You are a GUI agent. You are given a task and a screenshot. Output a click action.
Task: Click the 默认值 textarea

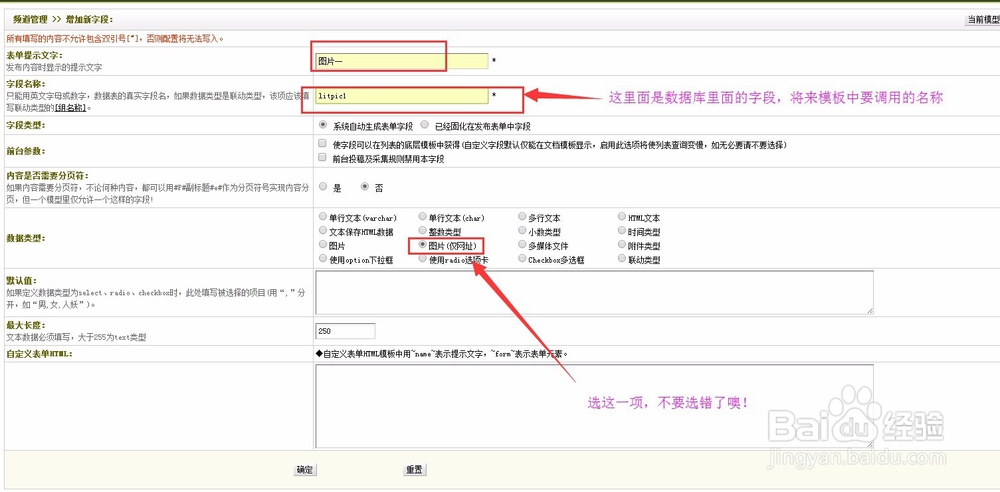tap(594, 292)
